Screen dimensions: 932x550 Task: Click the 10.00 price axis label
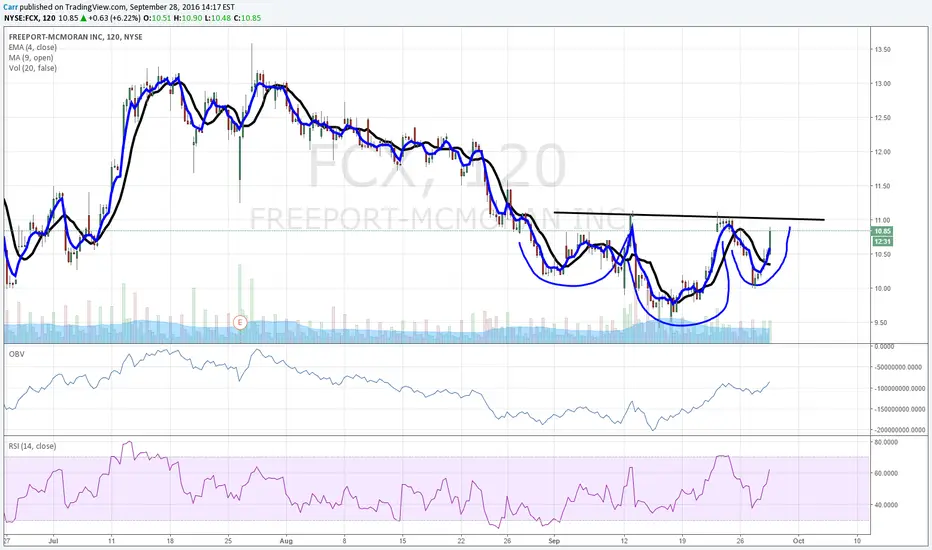pos(883,288)
